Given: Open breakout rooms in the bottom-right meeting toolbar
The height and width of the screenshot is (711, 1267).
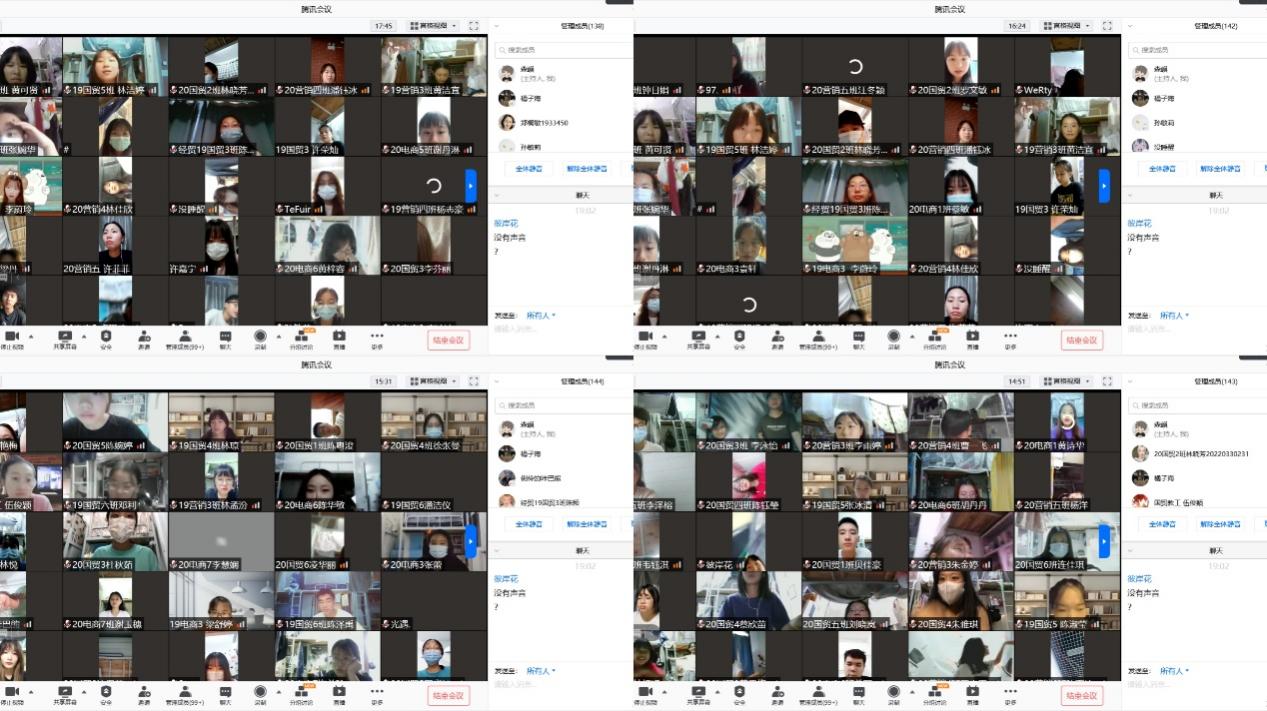Looking at the screenshot, I should coord(933,691).
